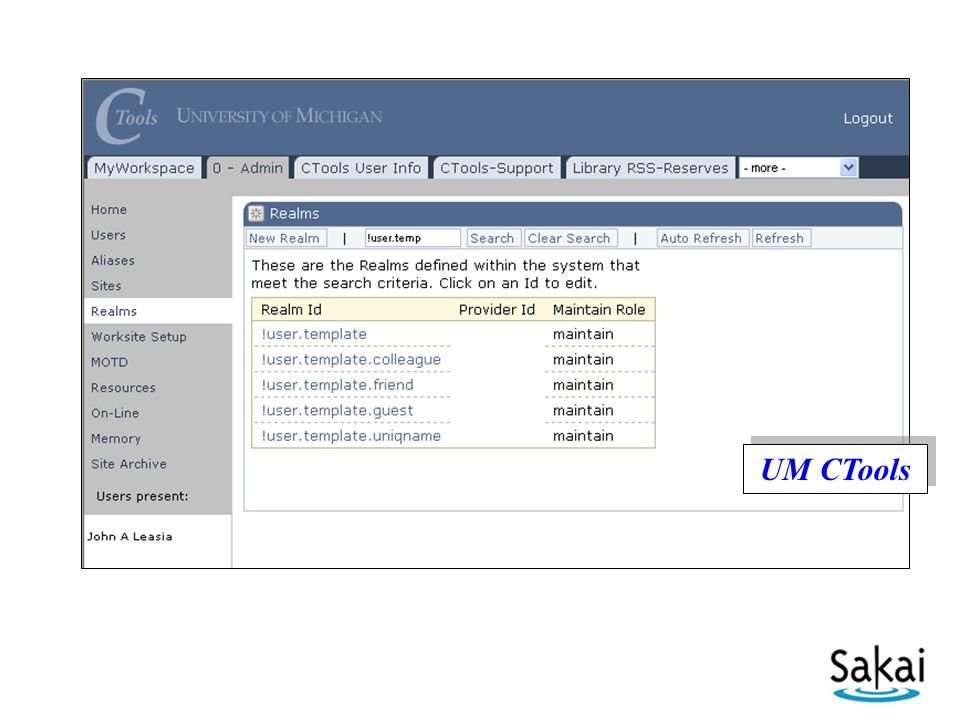Open Worksite Setup
960x720 pixels.
(139, 337)
